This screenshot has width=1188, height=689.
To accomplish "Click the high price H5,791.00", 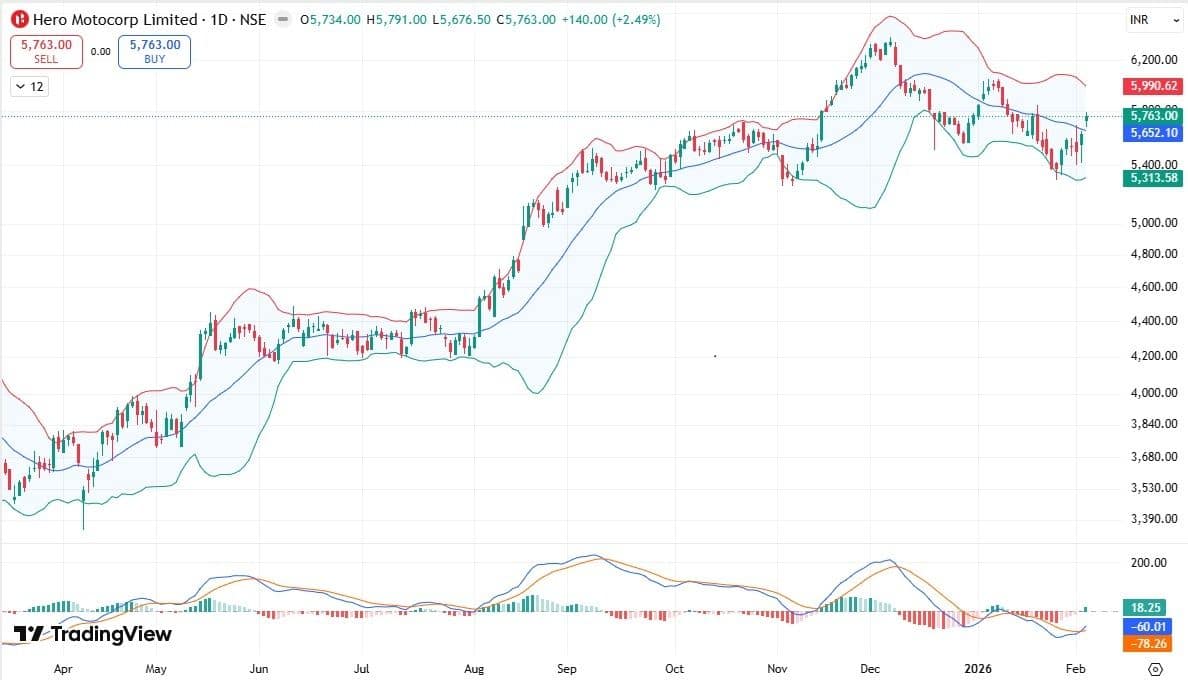I will pos(396,20).
